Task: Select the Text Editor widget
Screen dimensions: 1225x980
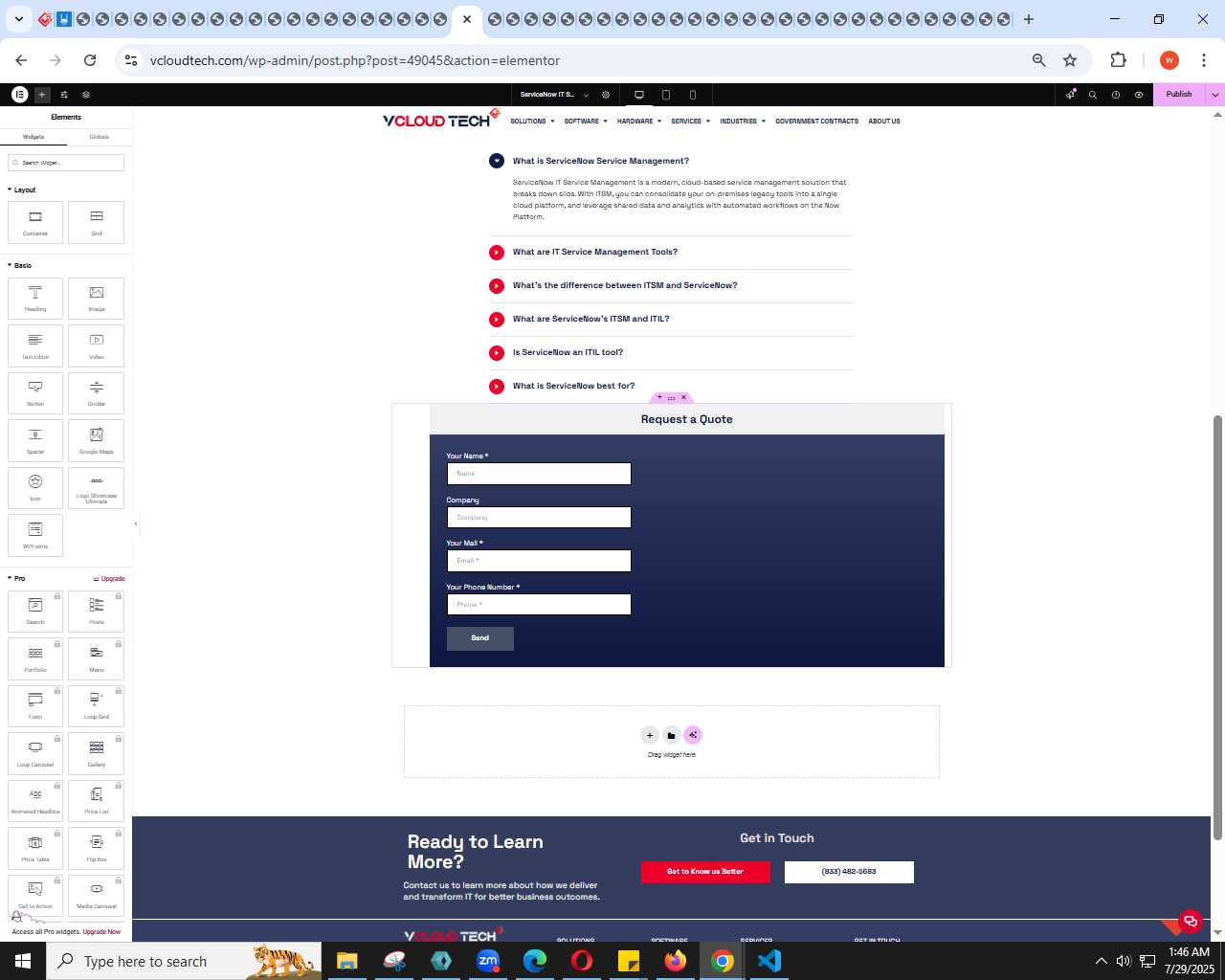Action: (x=35, y=345)
